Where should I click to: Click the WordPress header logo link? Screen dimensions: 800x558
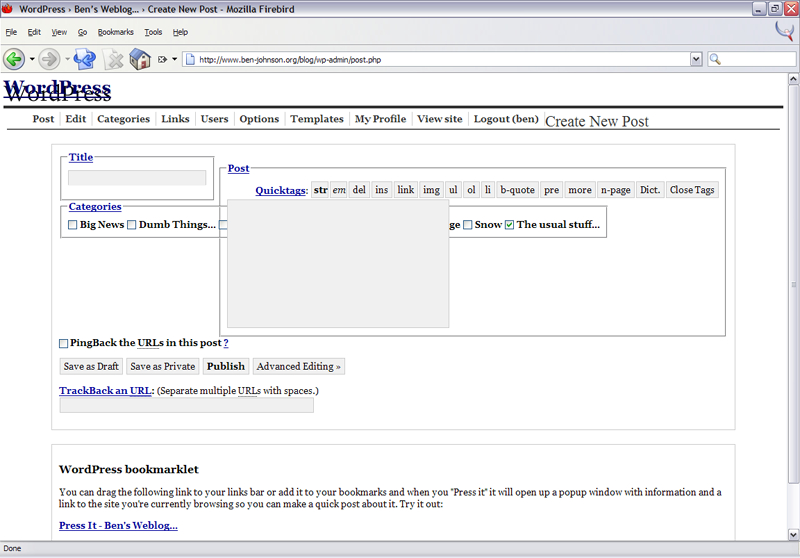(57, 90)
